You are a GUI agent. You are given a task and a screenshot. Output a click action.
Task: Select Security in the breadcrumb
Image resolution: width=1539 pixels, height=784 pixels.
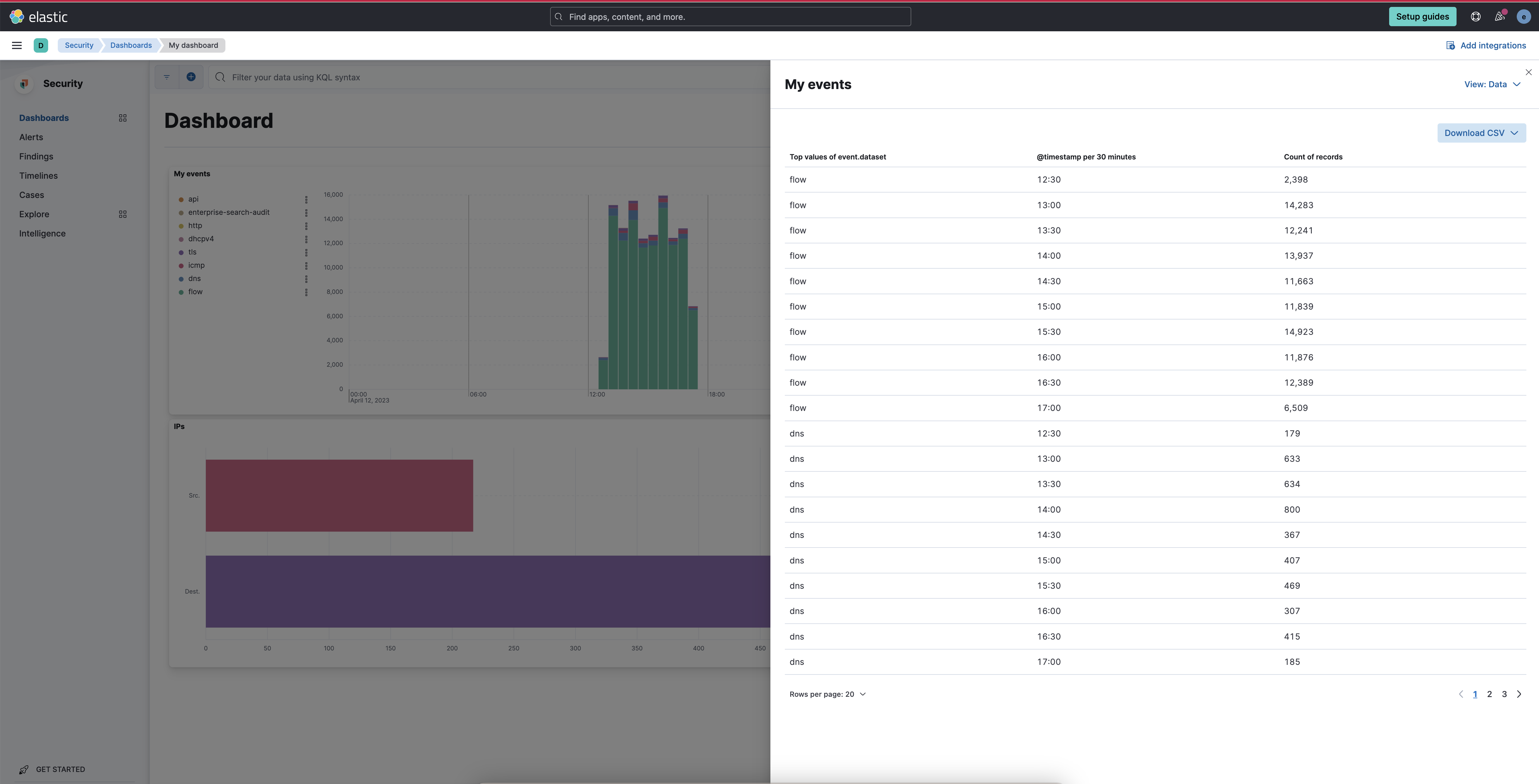[78, 45]
